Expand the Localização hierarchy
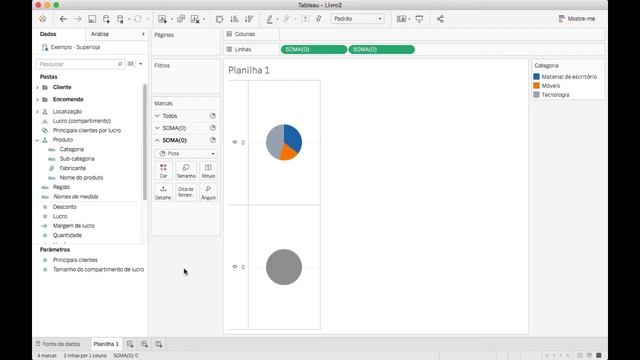This screenshot has width=640, height=360. 38,111
